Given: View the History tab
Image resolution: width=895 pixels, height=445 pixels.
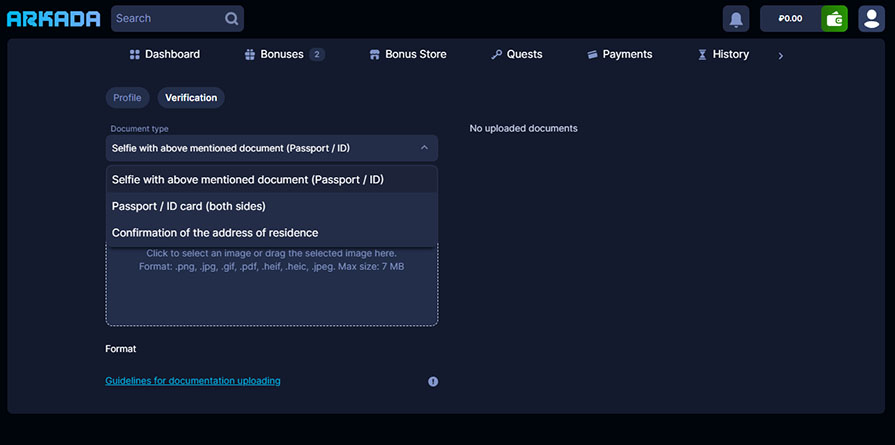Looking at the screenshot, I should [x=723, y=54].
